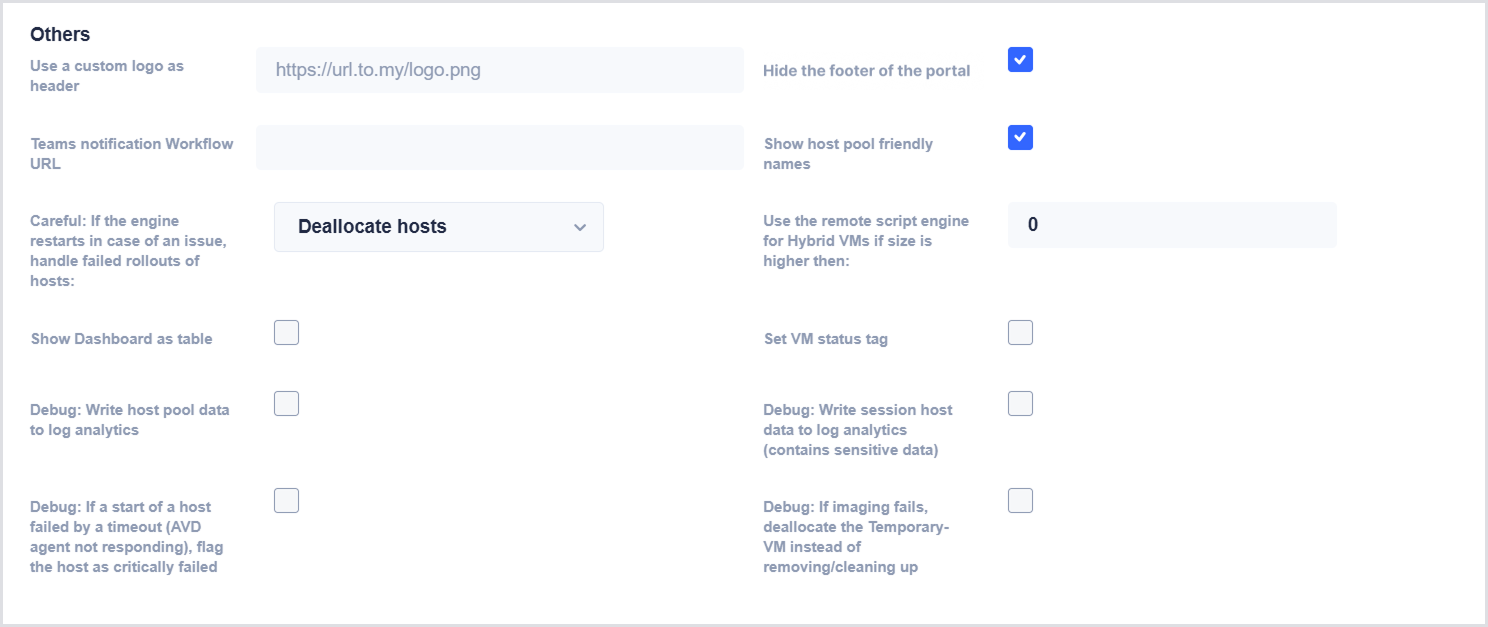Image resolution: width=1488 pixels, height=627 pixels.
Task: Check deallocate Temporary-VM if imaging fails
Action: (x=1020, y=500)
